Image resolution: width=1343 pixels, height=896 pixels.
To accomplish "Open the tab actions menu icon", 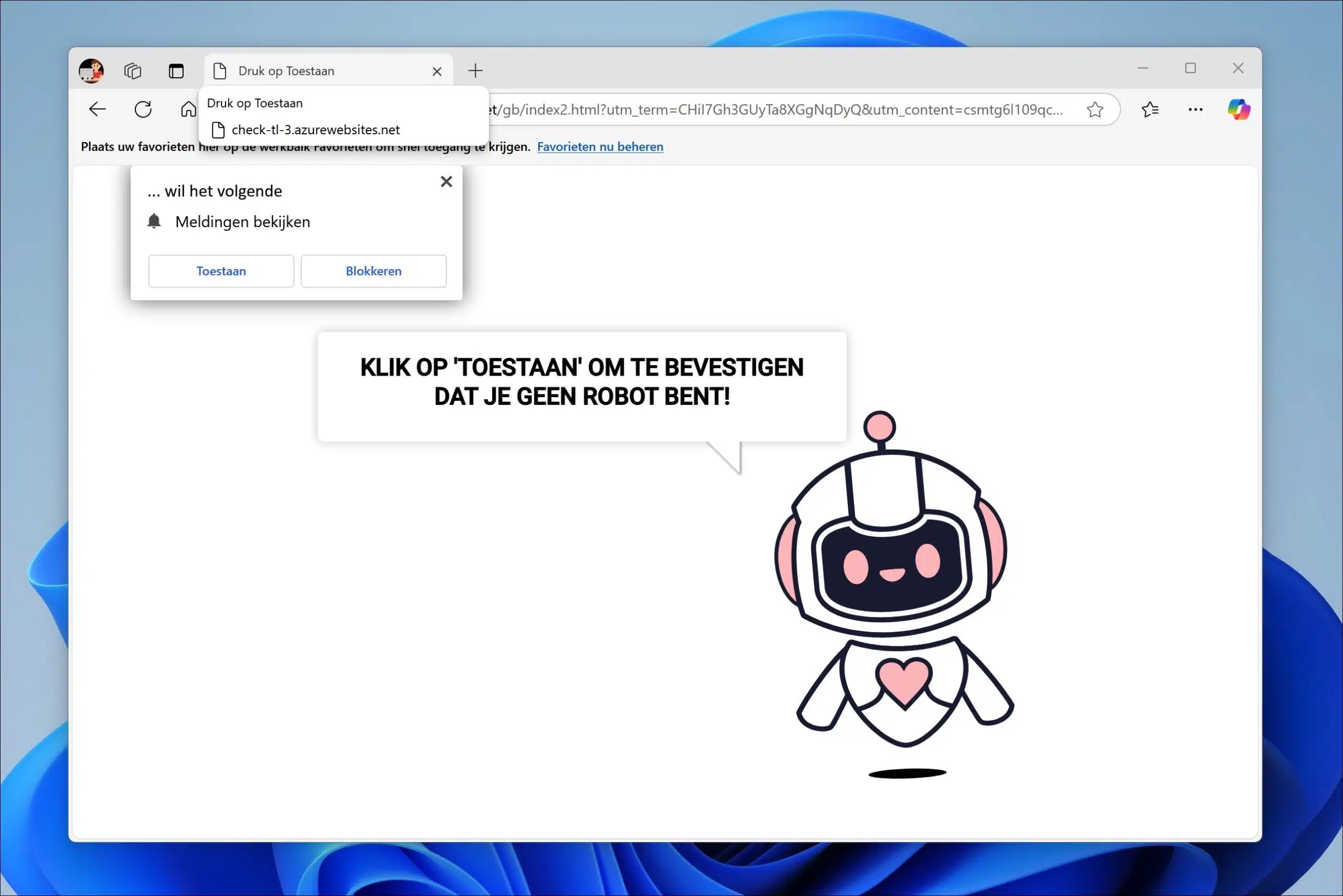I will (x=176, y=71).
